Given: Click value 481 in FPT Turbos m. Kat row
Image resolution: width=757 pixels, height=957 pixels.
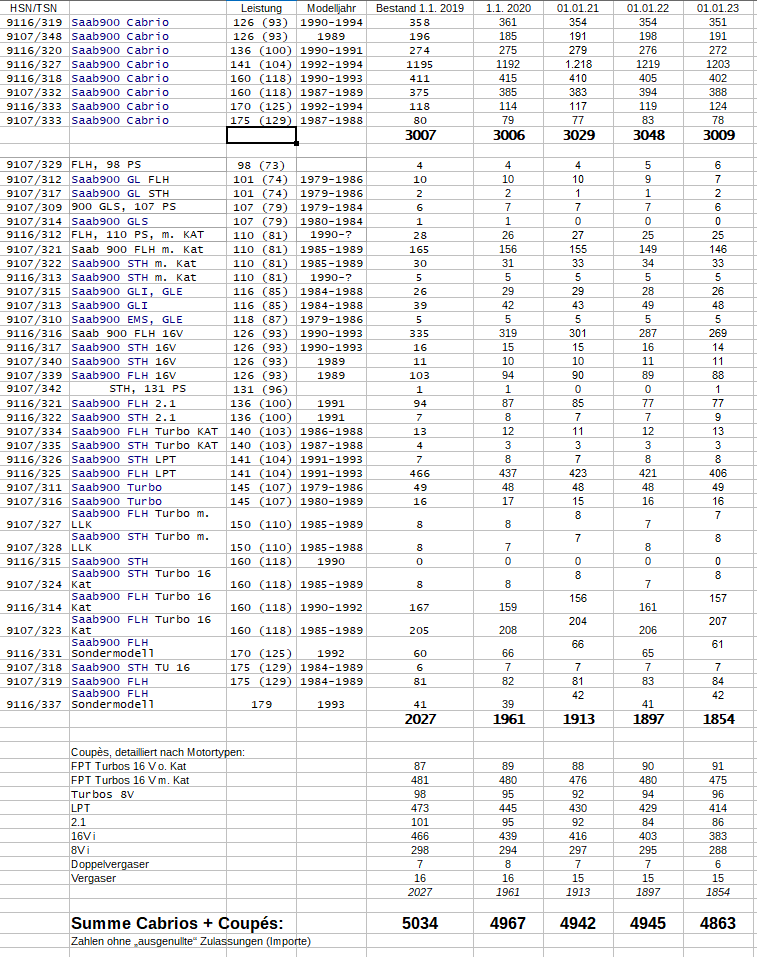Looking at the screenshot, I should tap(420, 780).
